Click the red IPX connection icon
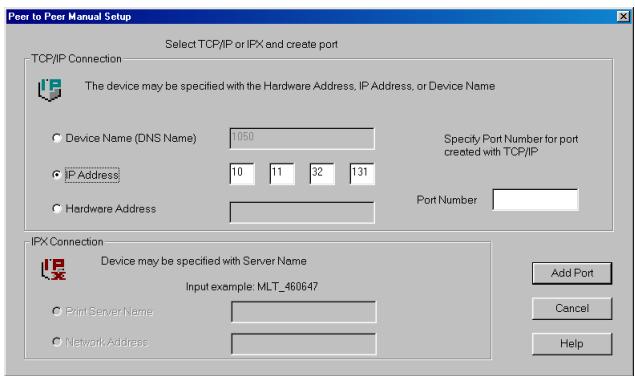Screen dimensions: 635x376 point(53,269)
